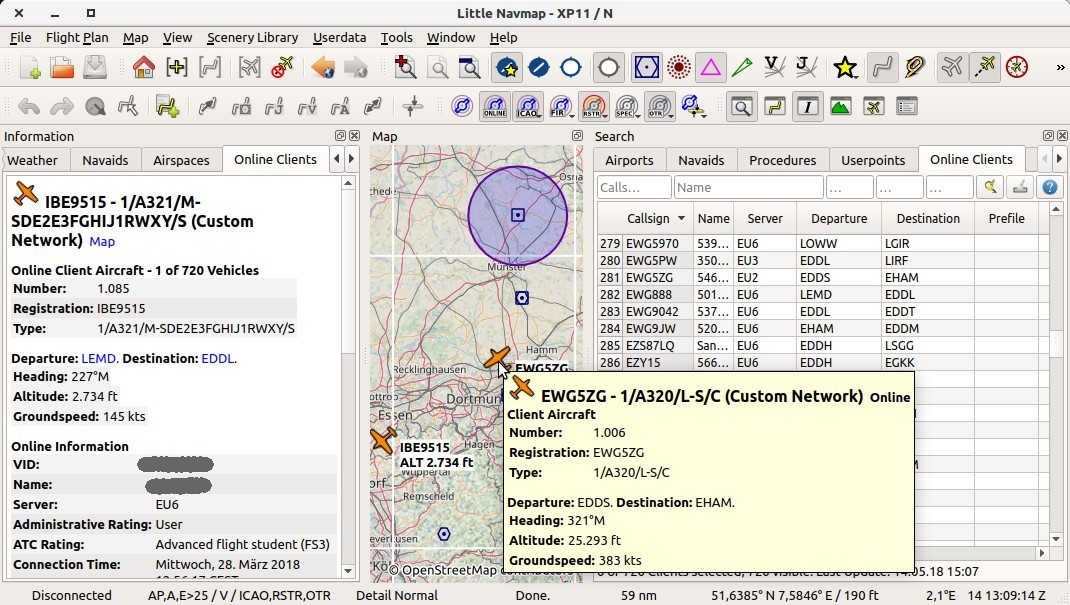1070x605 pixels.
Task: Click the map zoom-in magnifier icon
Action: pos(405,68)
